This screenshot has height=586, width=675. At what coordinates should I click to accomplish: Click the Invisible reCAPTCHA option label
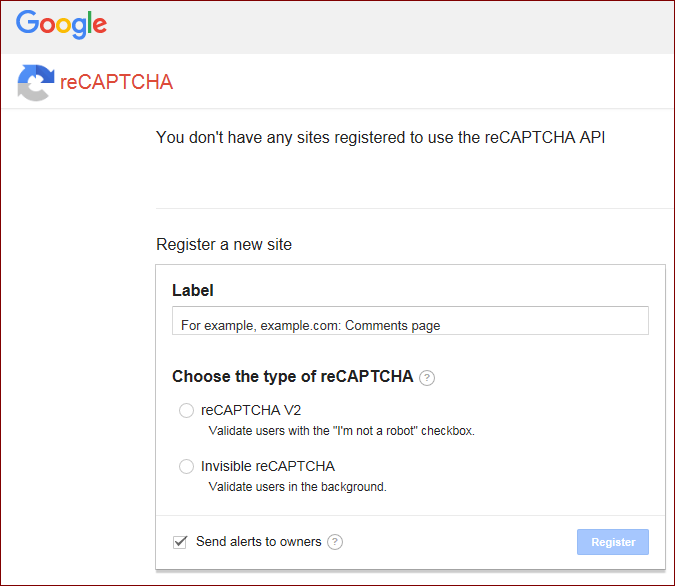pos(268,466)
